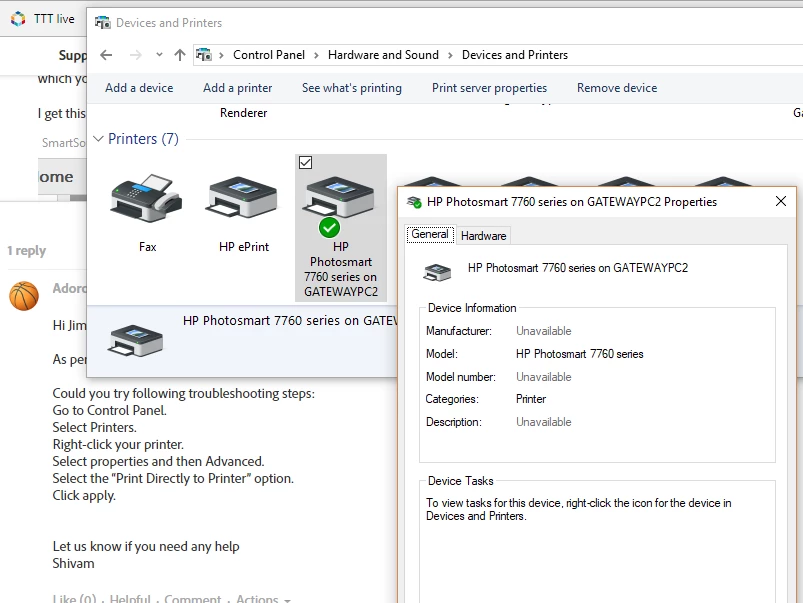Uncheck the HP Photosmart selection checkbox

pos(305,162)
